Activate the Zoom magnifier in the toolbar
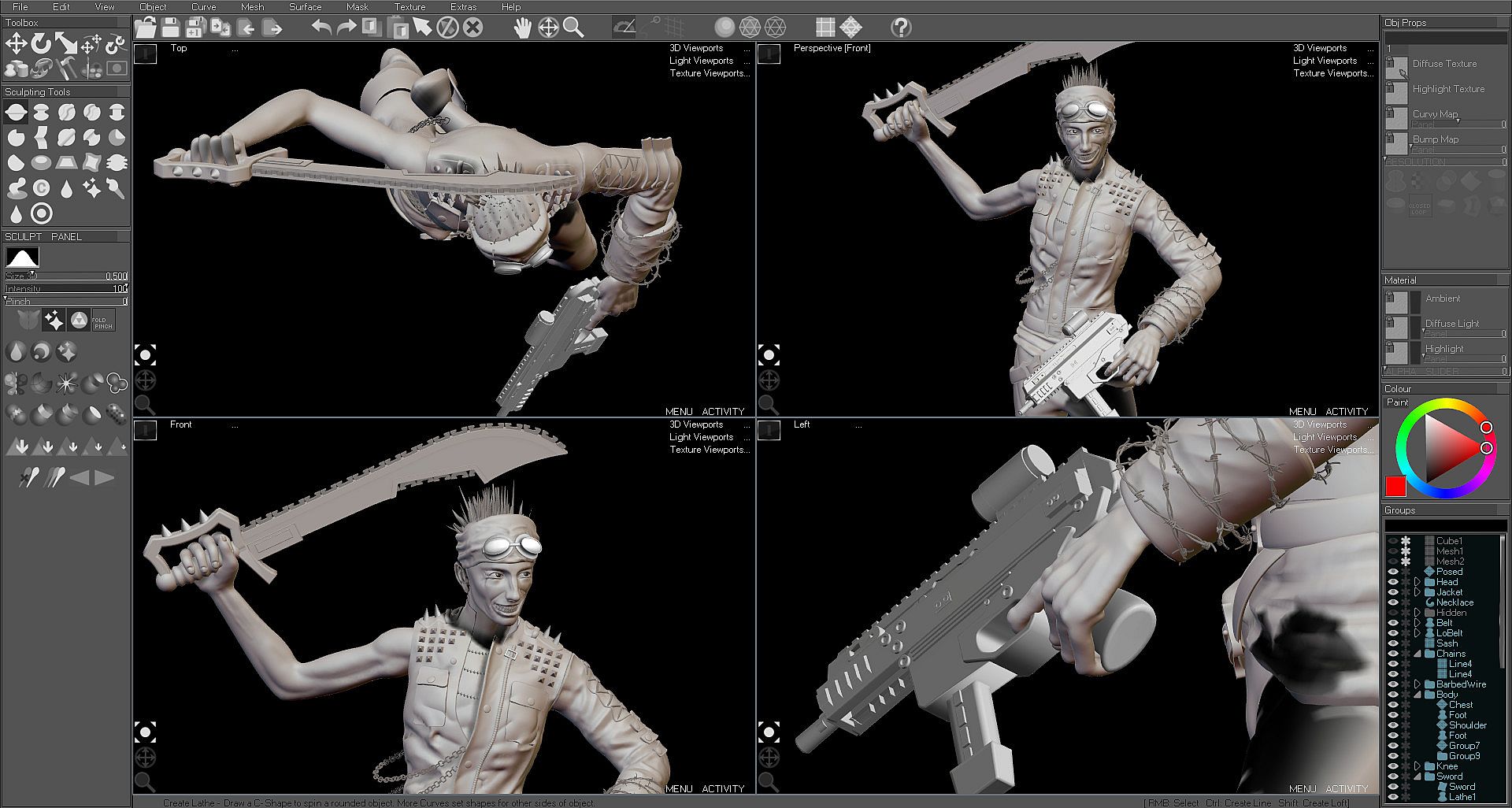 [x=574, y=28]
